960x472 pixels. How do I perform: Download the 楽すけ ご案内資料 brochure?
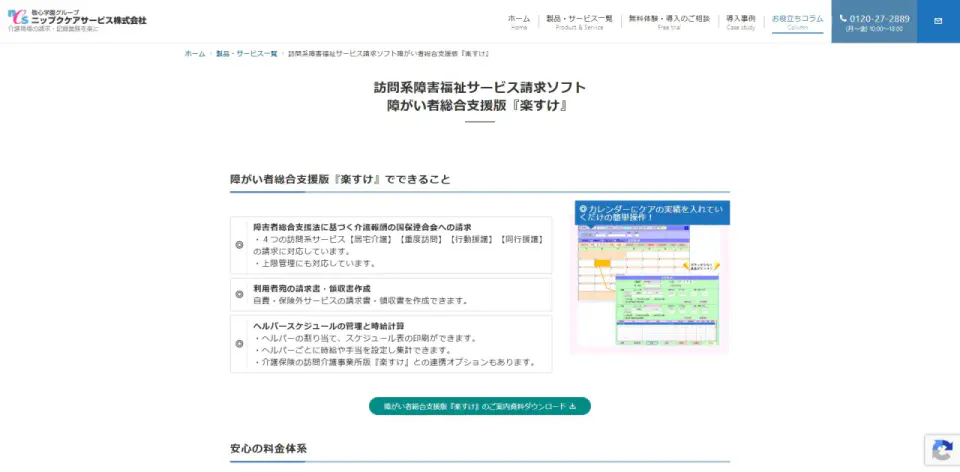click(x=479, y=406)
